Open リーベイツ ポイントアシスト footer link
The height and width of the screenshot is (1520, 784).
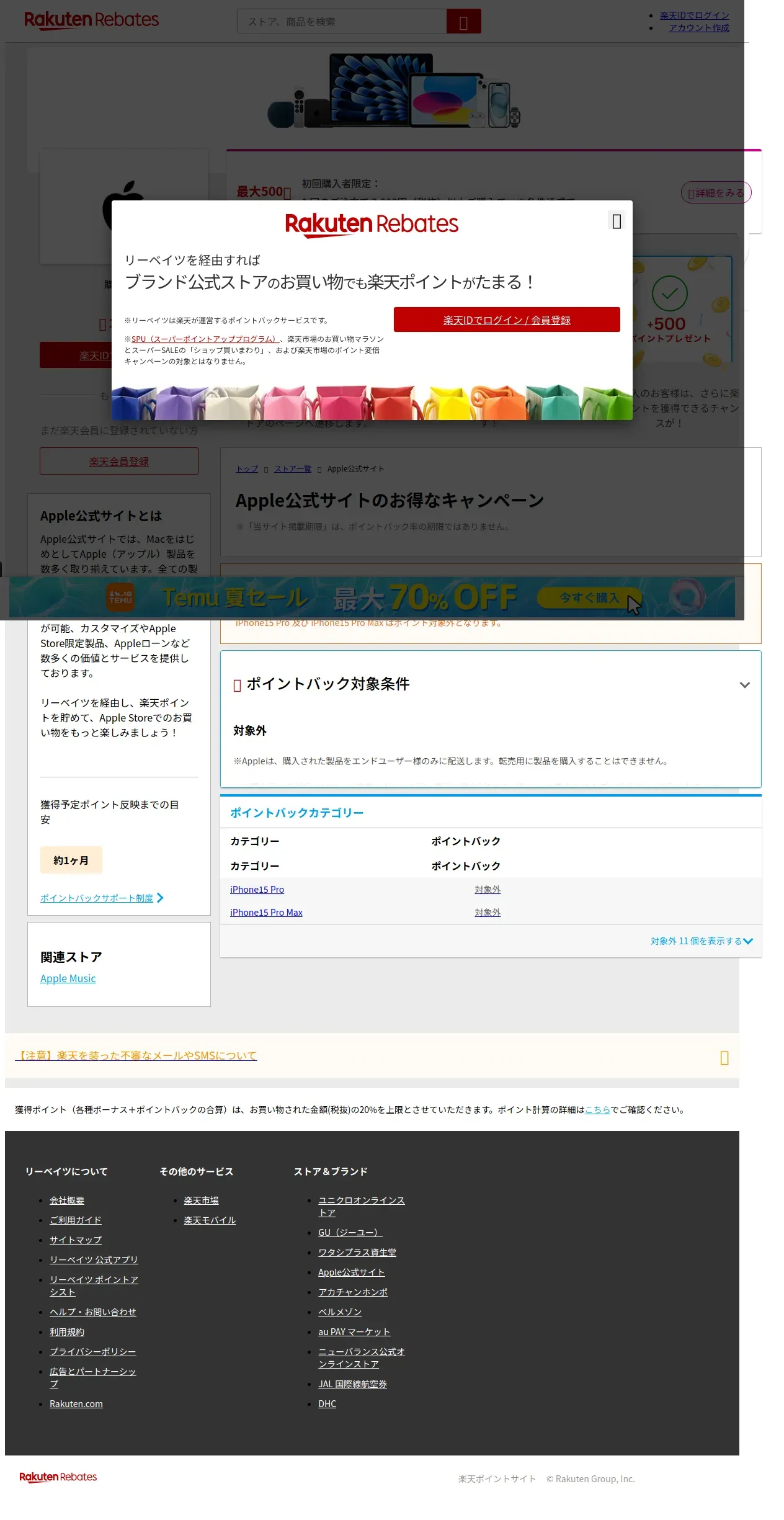point(94,1286)
